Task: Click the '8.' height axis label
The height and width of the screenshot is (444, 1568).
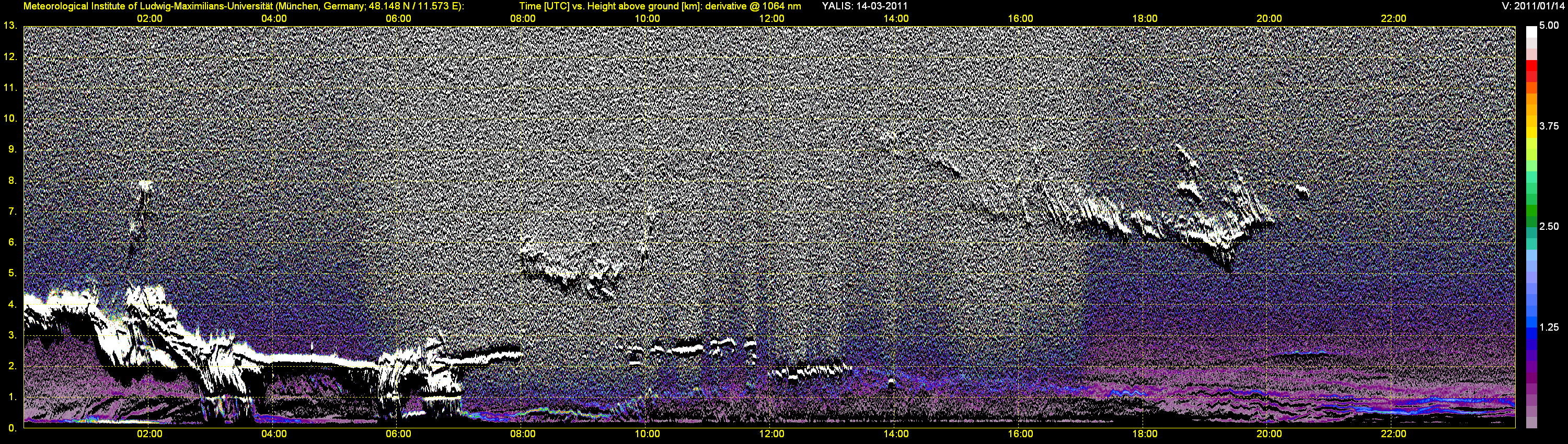Action: coord(12,180)
